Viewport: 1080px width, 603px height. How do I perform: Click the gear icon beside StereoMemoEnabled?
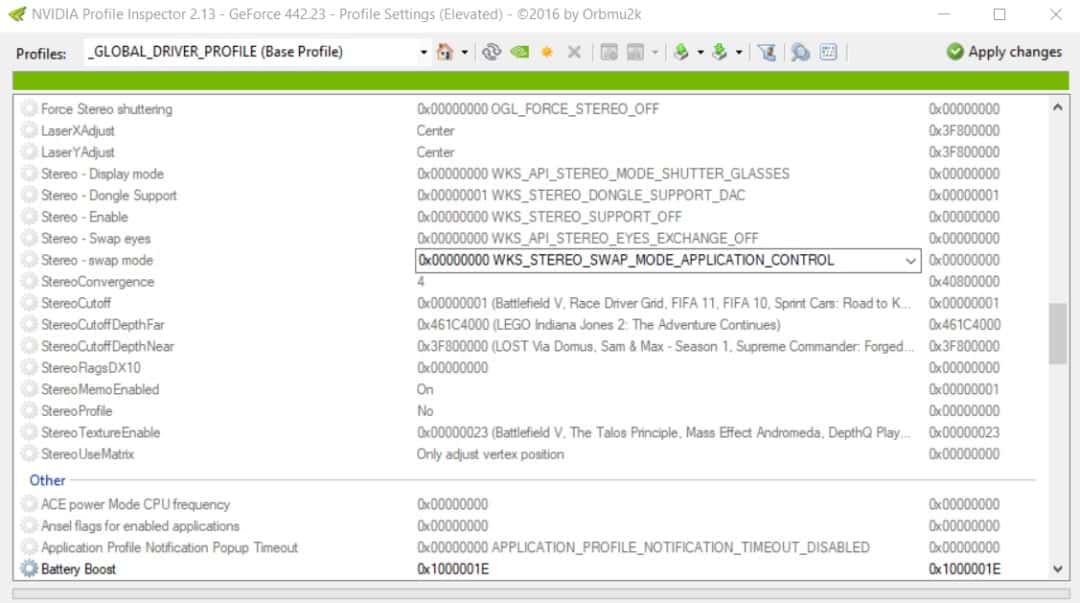coord(29,389)
